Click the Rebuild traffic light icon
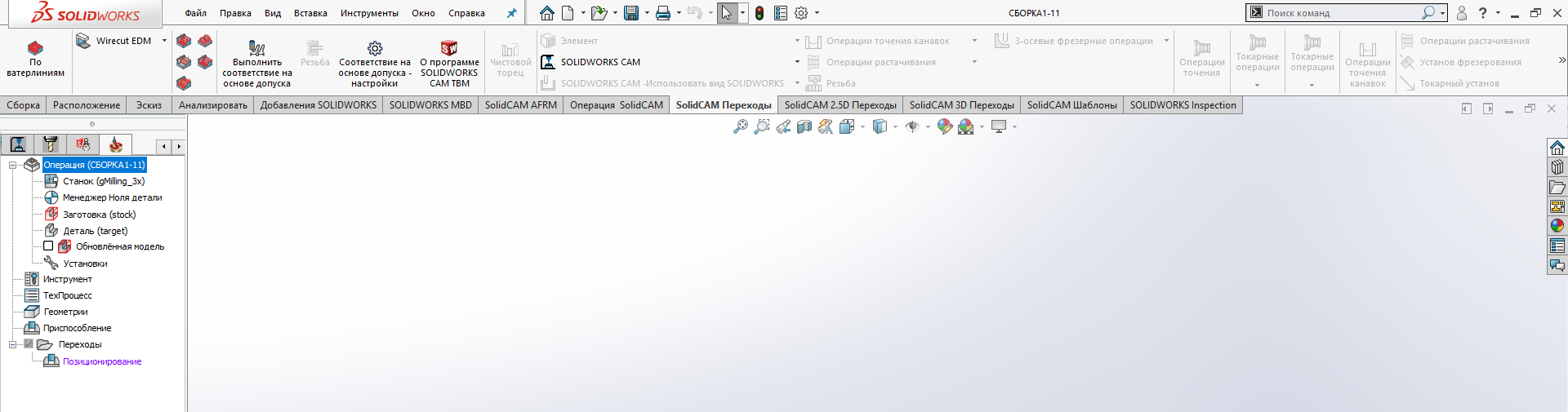1568x412 pixels. 759,13
